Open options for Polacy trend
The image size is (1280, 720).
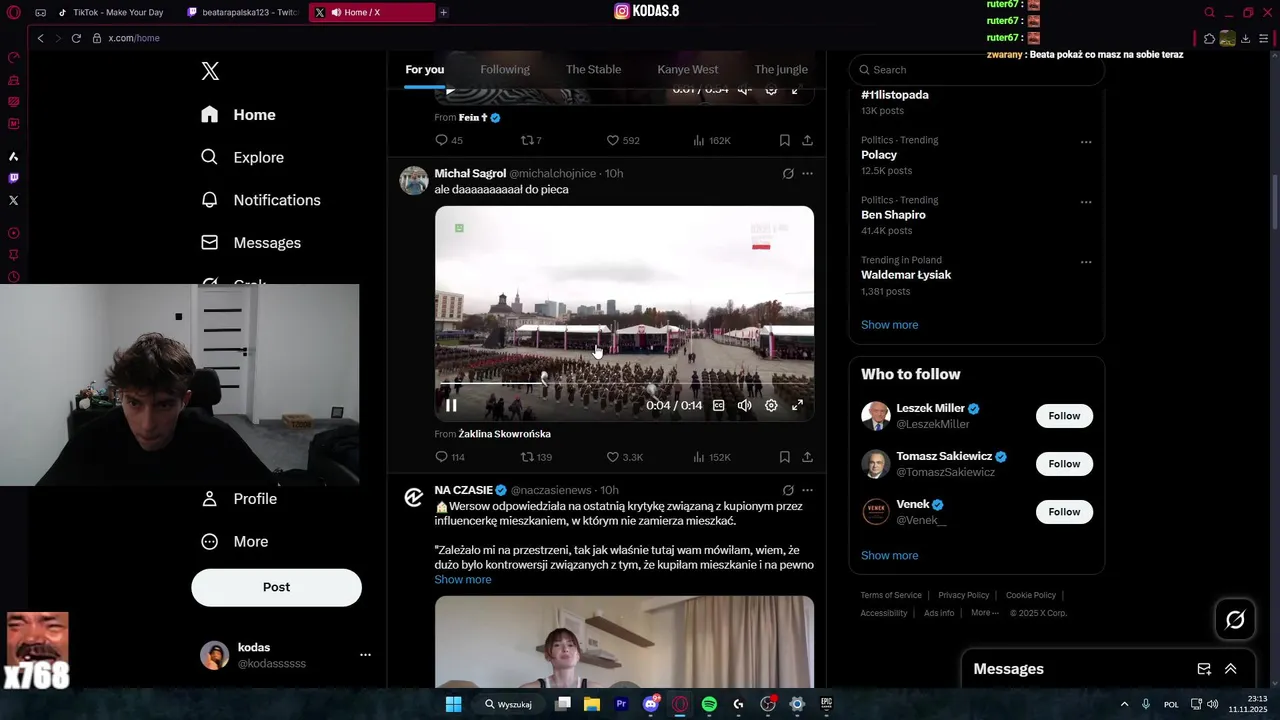1085,142
